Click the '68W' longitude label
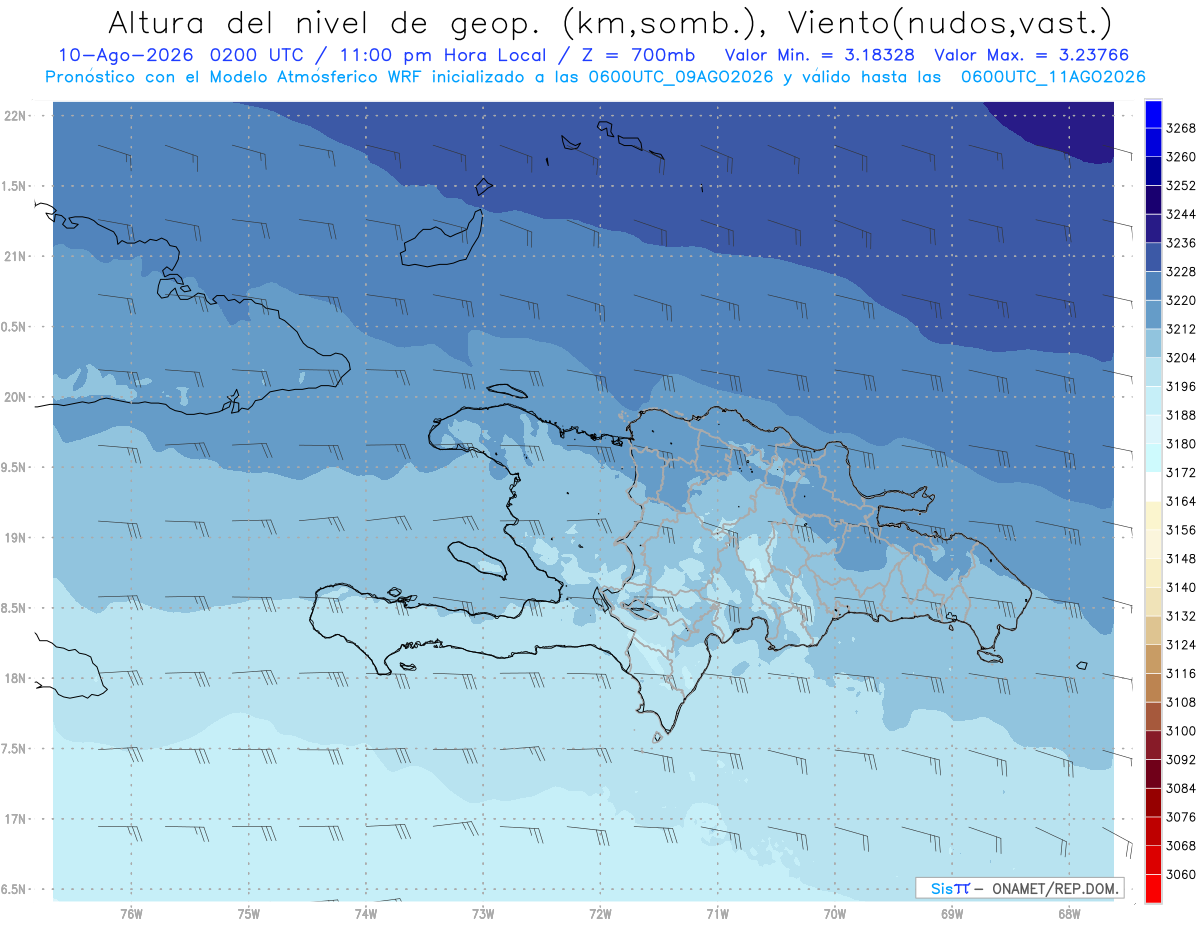 (x=1069, y=913)
